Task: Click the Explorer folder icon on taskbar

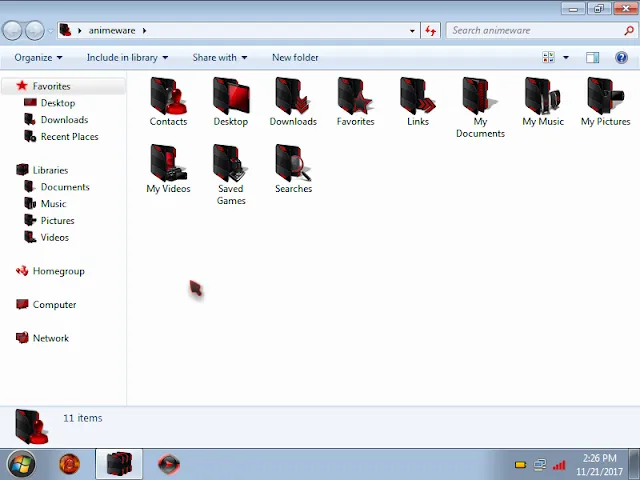Action: 119,464
